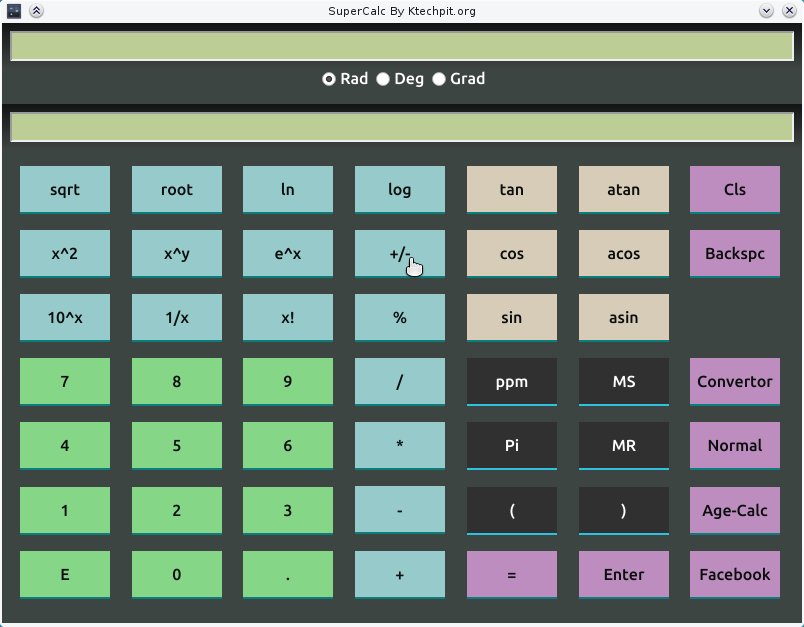Click the * multiply button
The height and width of the screenshot is (627, 804).
400,446
